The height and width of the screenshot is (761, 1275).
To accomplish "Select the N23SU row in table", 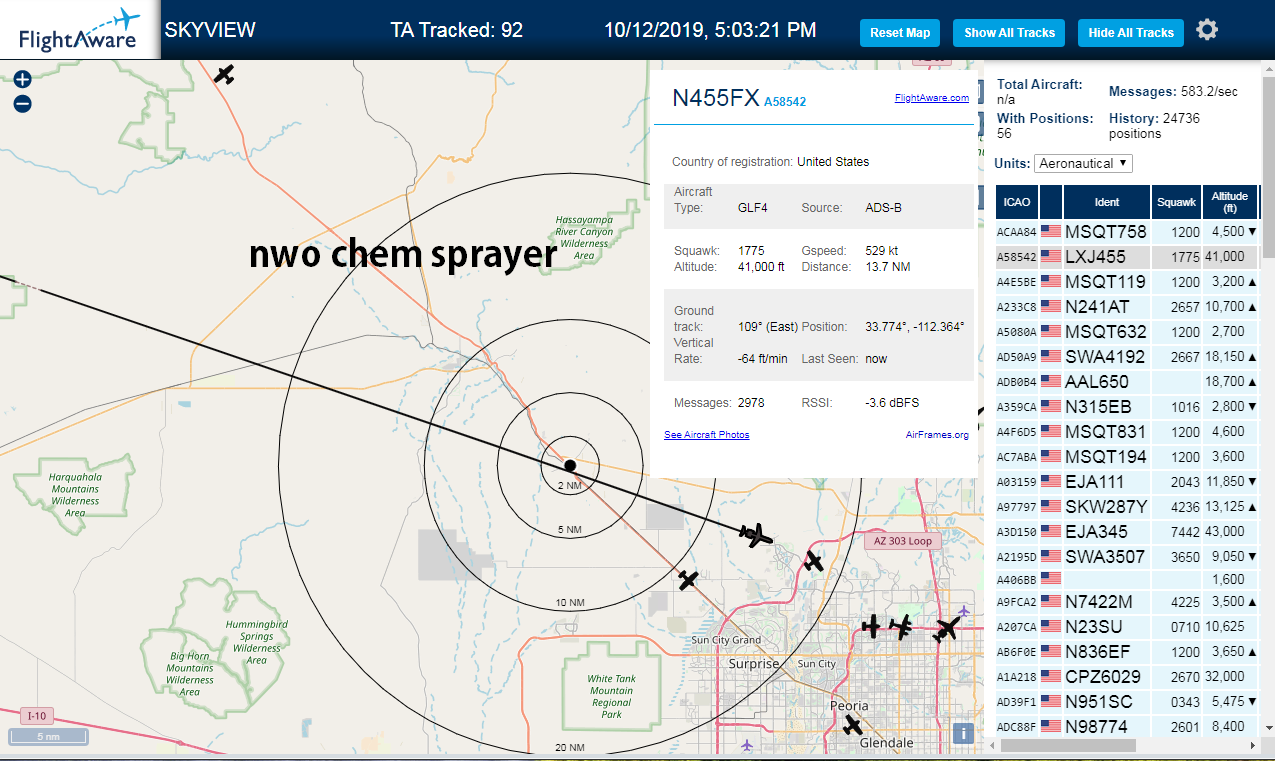I will click(1126, 627).
